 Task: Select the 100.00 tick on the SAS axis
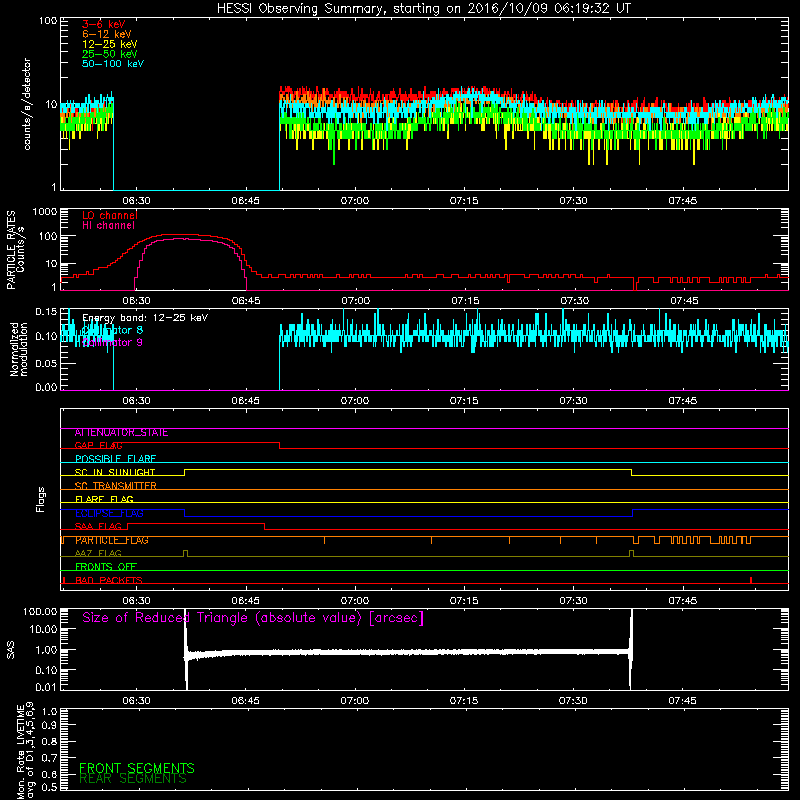(40, 612)
